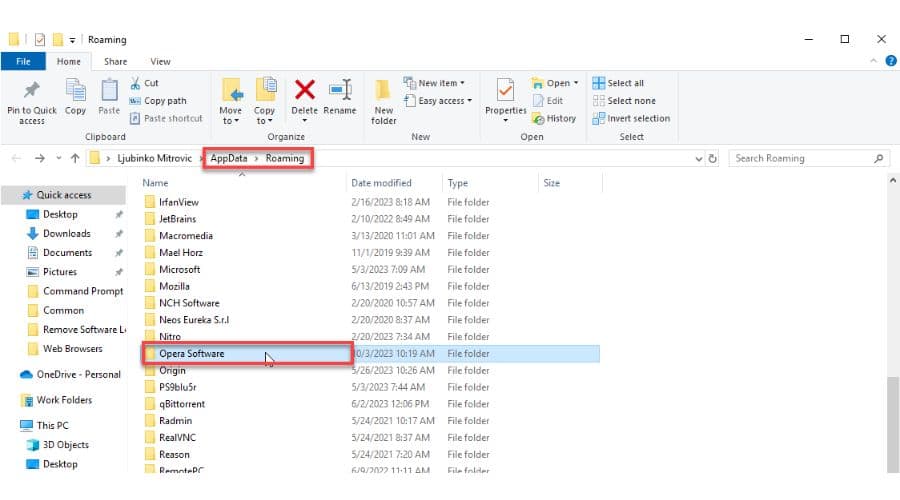Select Downloads in Quick access
The height and width of the screenshot is (500, 900).
[67, 234]
